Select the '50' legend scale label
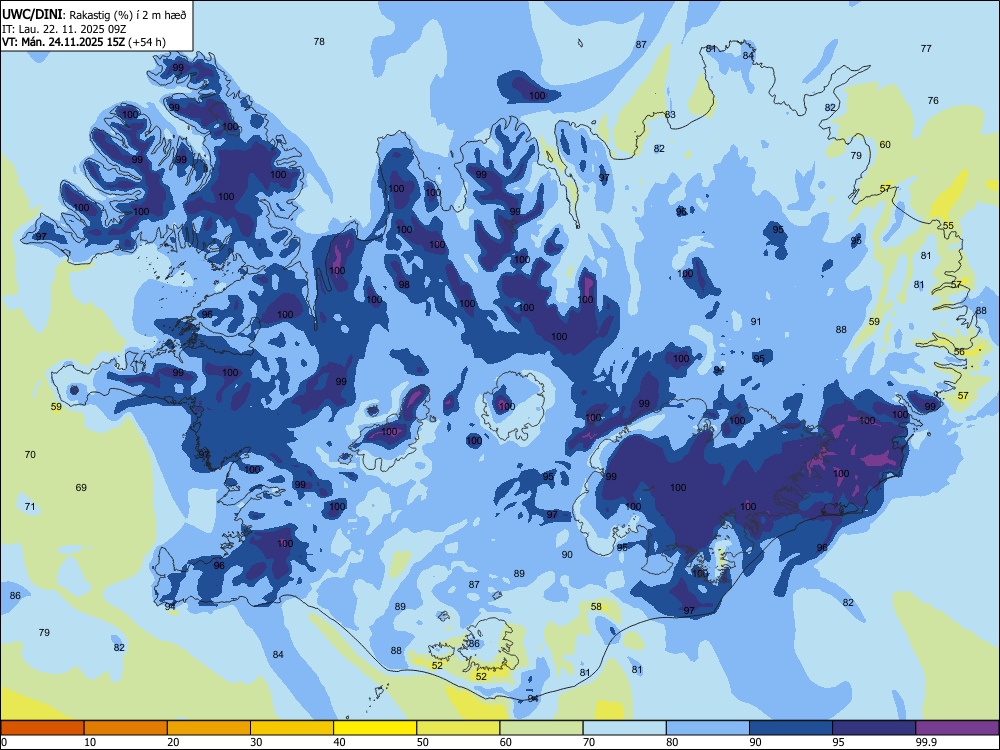The image size is (1000, 750). pos(423,742)
